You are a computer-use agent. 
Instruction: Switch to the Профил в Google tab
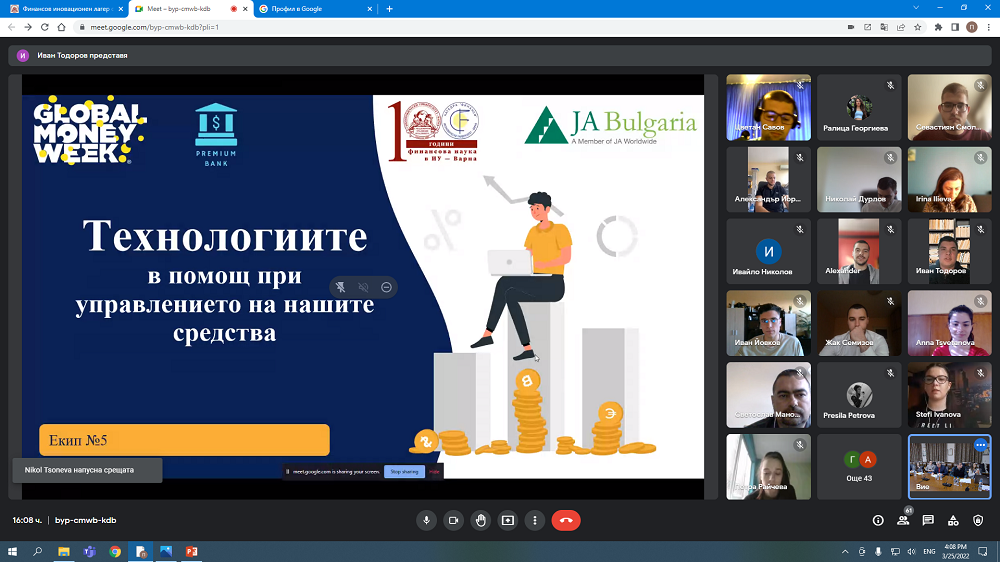coord(316,9)
